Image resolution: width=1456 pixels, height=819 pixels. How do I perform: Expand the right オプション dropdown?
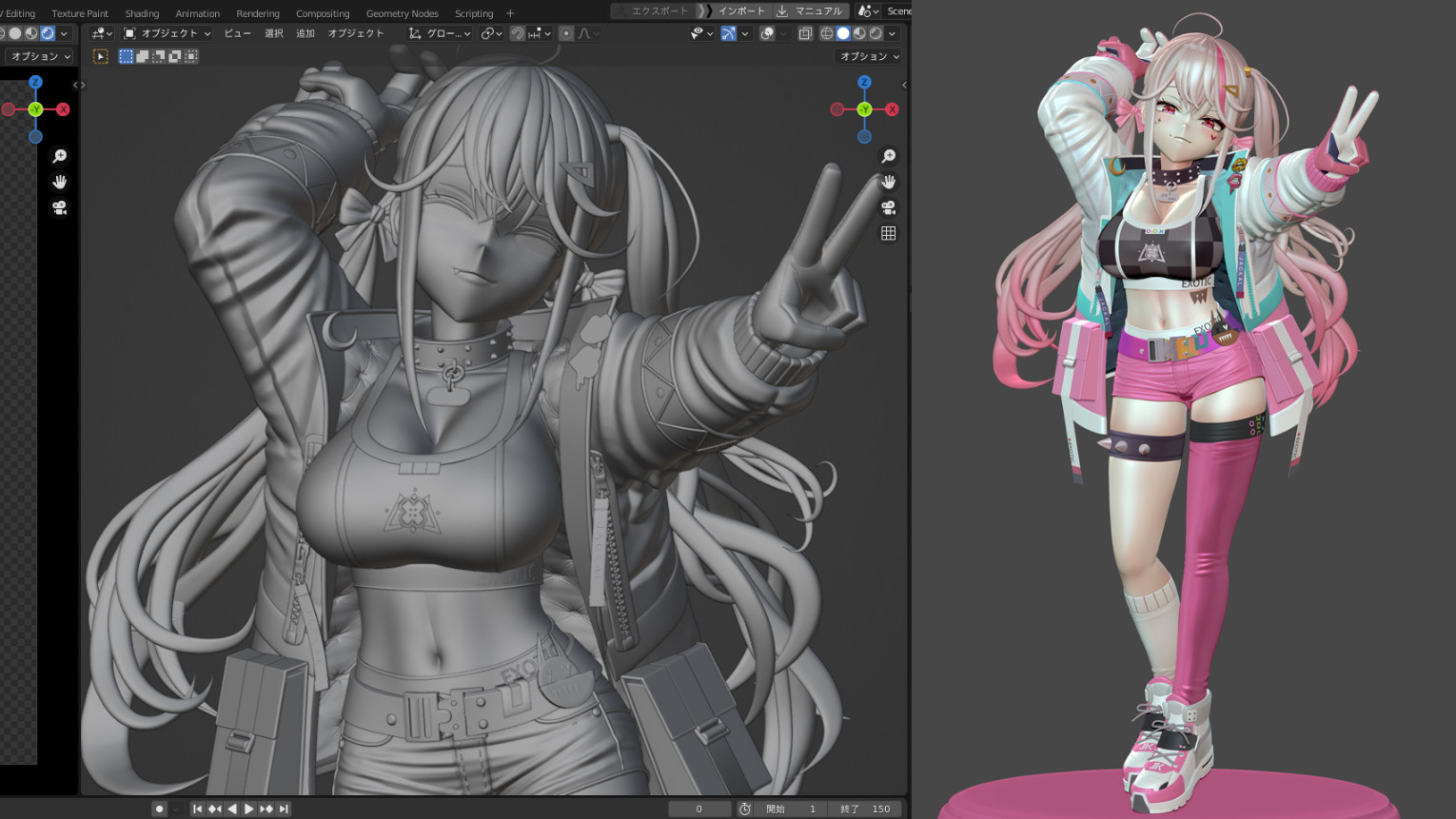(869, 56)
